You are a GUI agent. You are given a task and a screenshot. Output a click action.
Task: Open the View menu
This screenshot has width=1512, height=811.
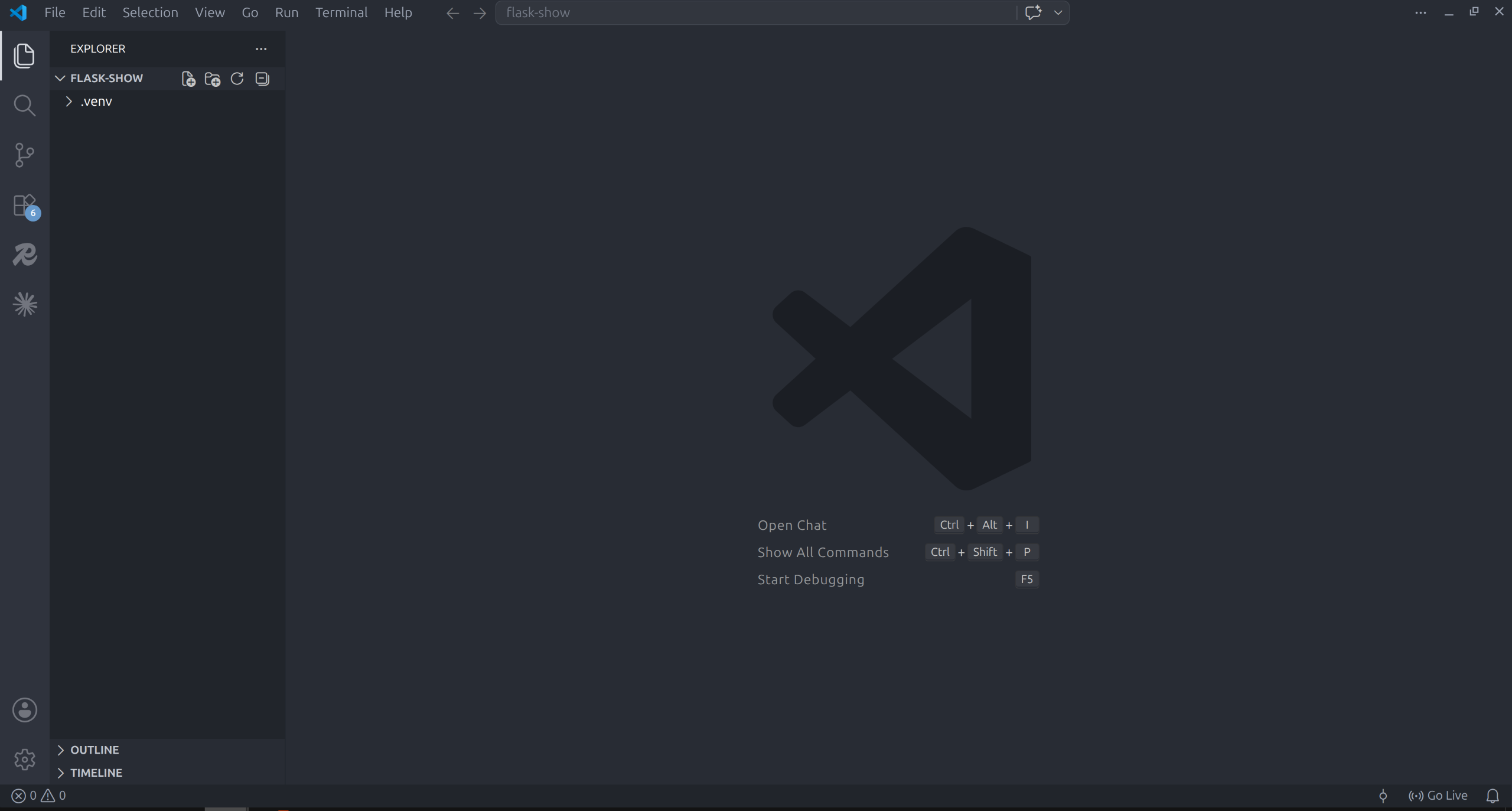(210, 12)
